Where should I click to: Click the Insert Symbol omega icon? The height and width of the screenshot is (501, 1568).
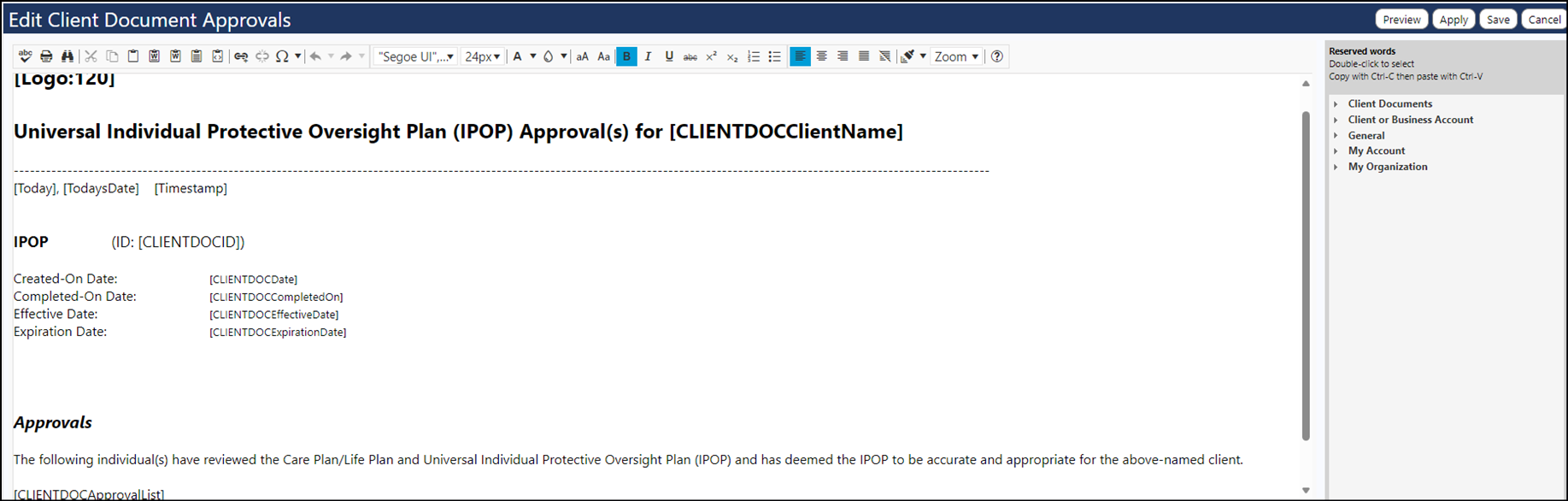(282, 56)
